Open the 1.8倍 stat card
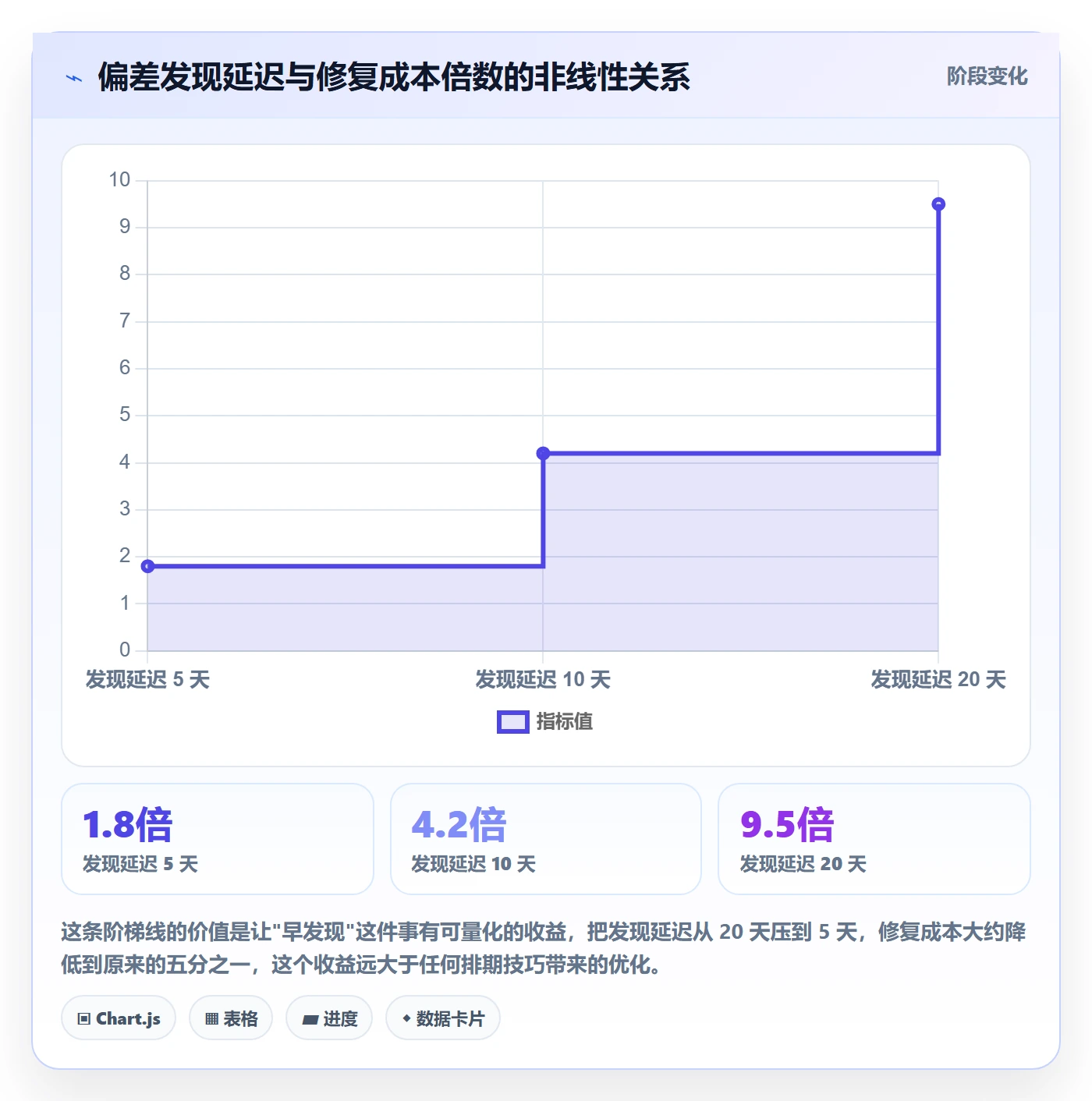This screenshot has height=1101, width=1092. (x=218, y=839)
